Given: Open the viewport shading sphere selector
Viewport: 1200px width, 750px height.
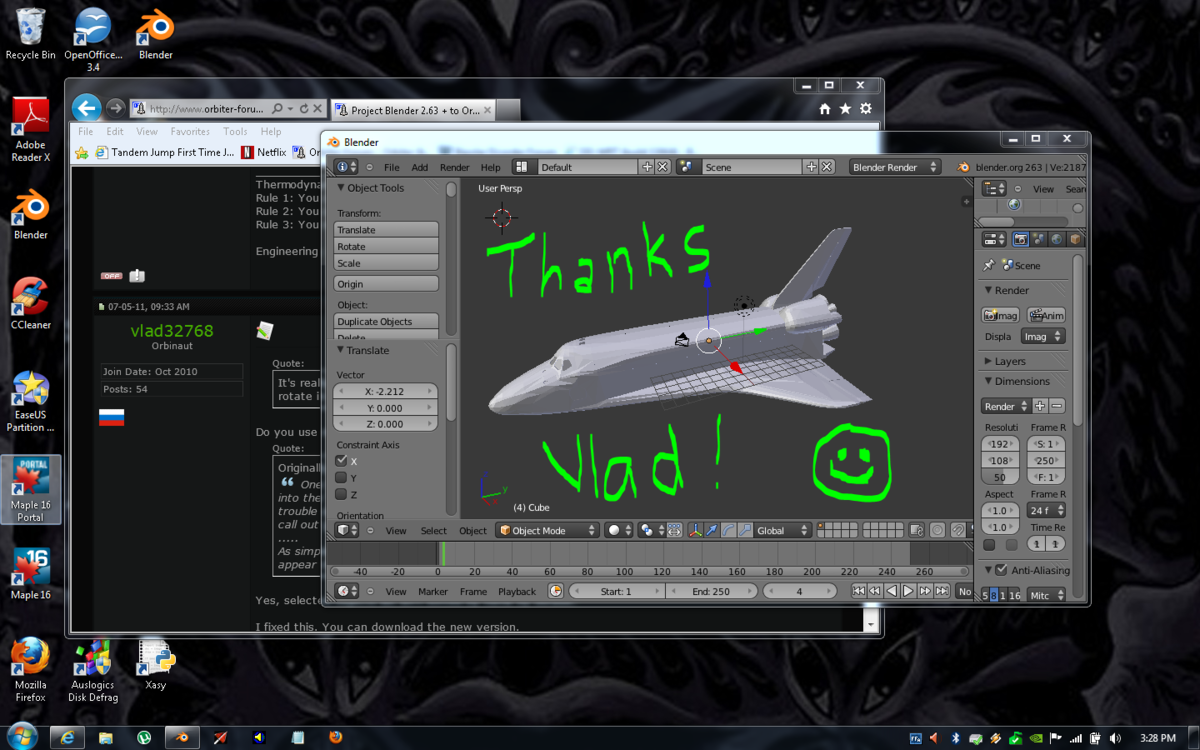Looking at the screenshot, I should click(617, 530).
